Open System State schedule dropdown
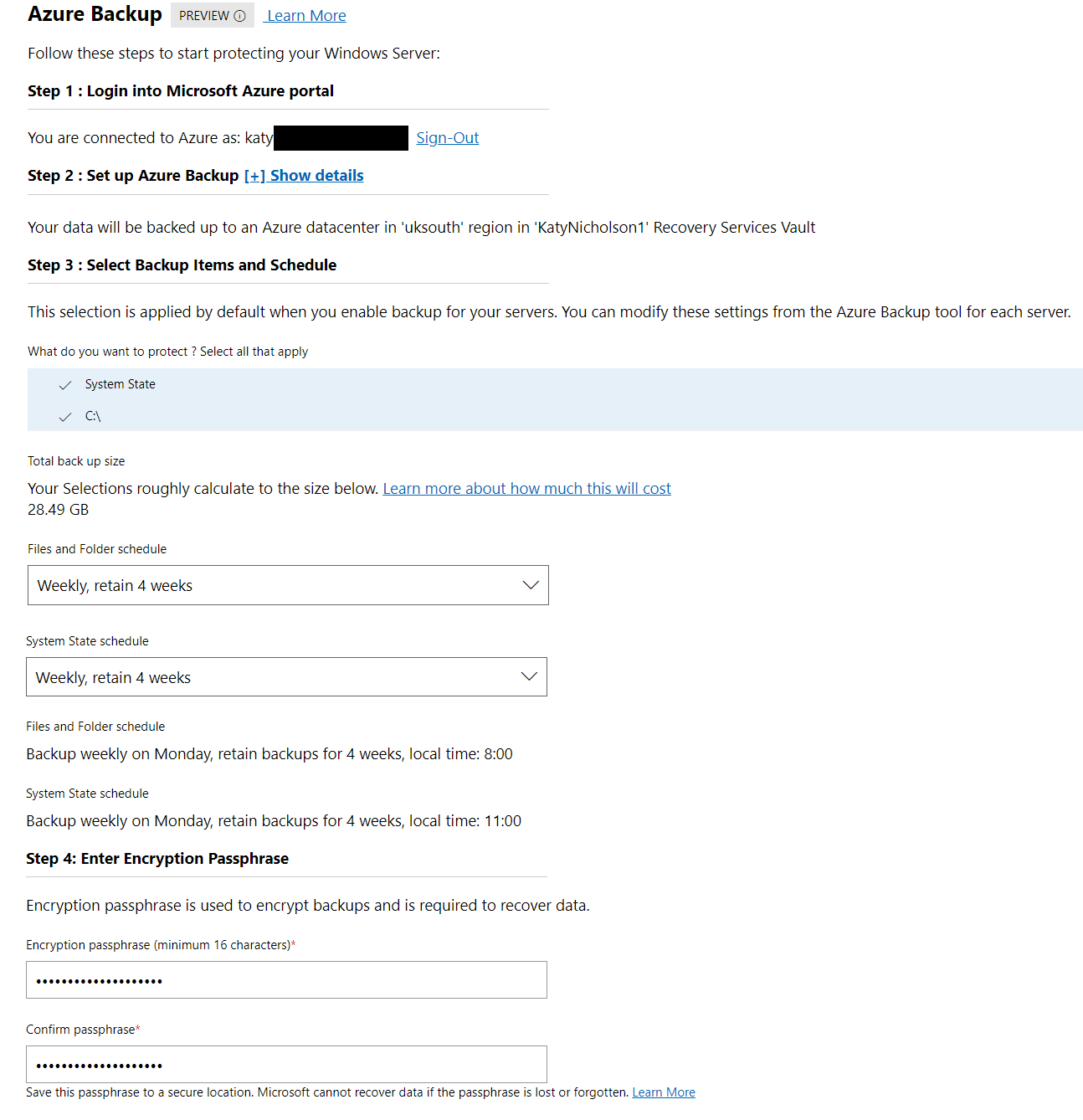The width and height of the screenshot is (1083, 1120). [285, 677]
